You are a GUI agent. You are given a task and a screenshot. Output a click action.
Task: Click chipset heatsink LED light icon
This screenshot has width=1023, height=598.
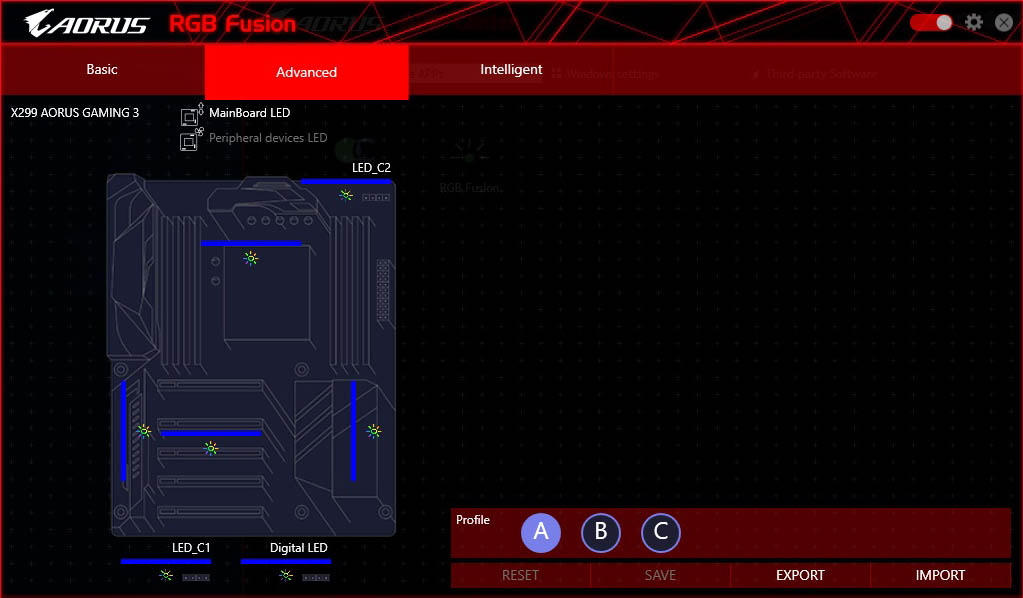click(x=374, y=431)
